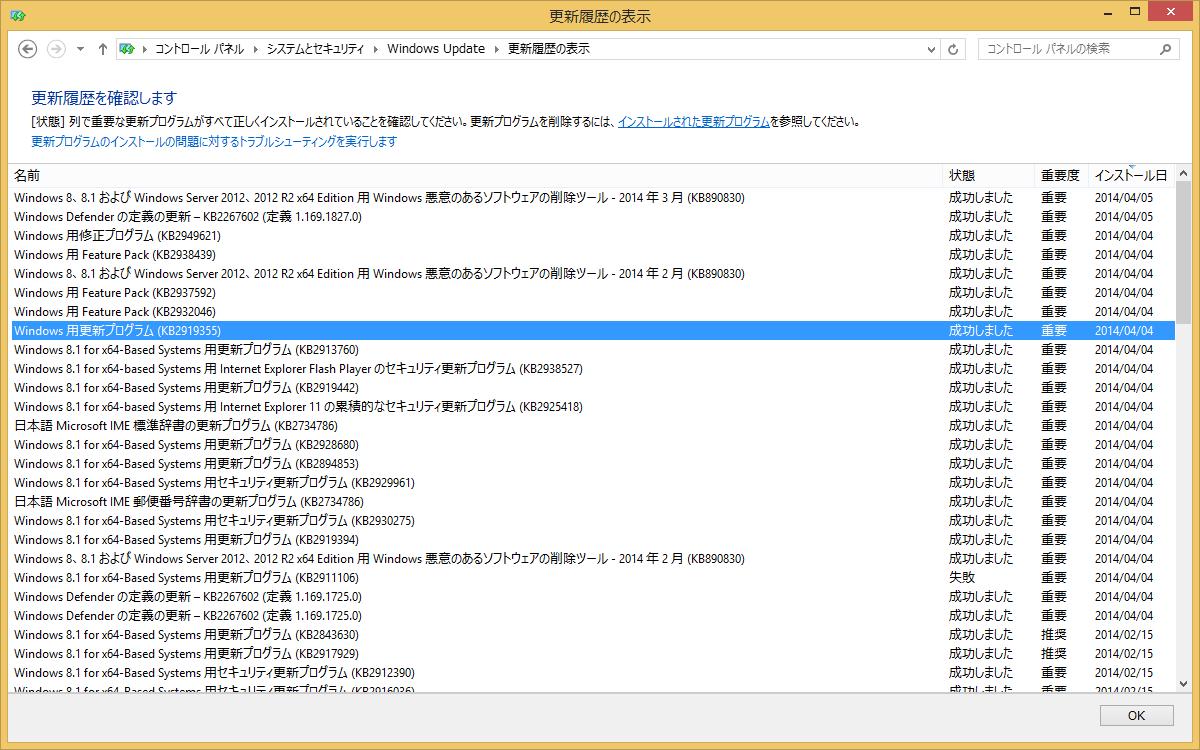Select update row KB2894853
1200x750 pixels.
pyautogui.click(x=593, y=464)
